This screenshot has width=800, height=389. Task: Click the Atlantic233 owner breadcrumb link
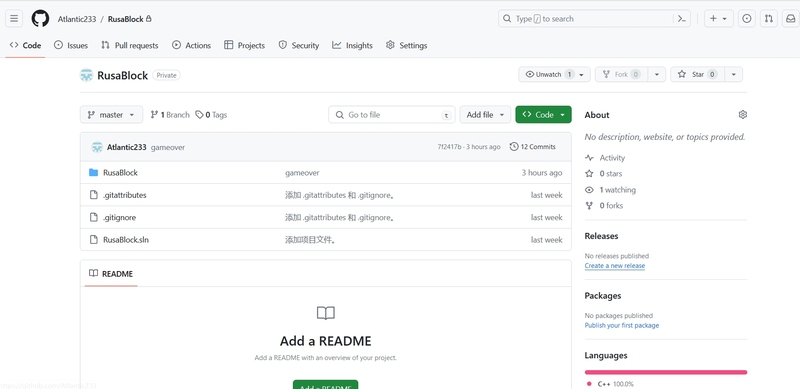click(x=77, y=19)
